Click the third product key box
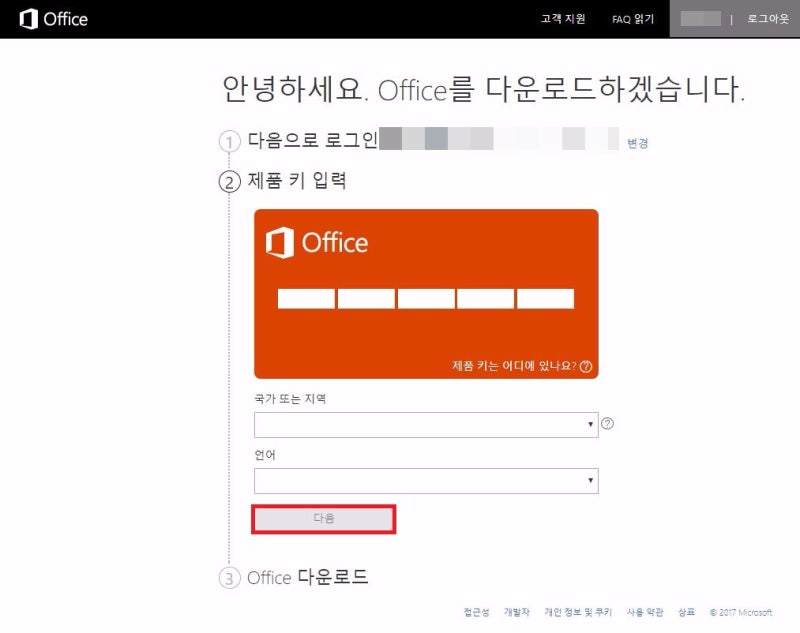This screenshot has height=633, width=800. coord(426,298)
